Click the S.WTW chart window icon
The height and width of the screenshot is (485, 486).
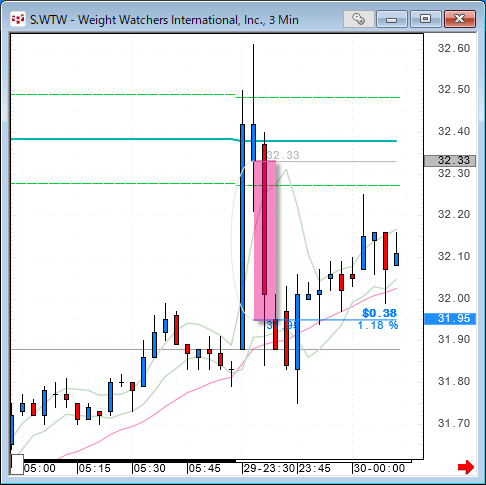18,19
